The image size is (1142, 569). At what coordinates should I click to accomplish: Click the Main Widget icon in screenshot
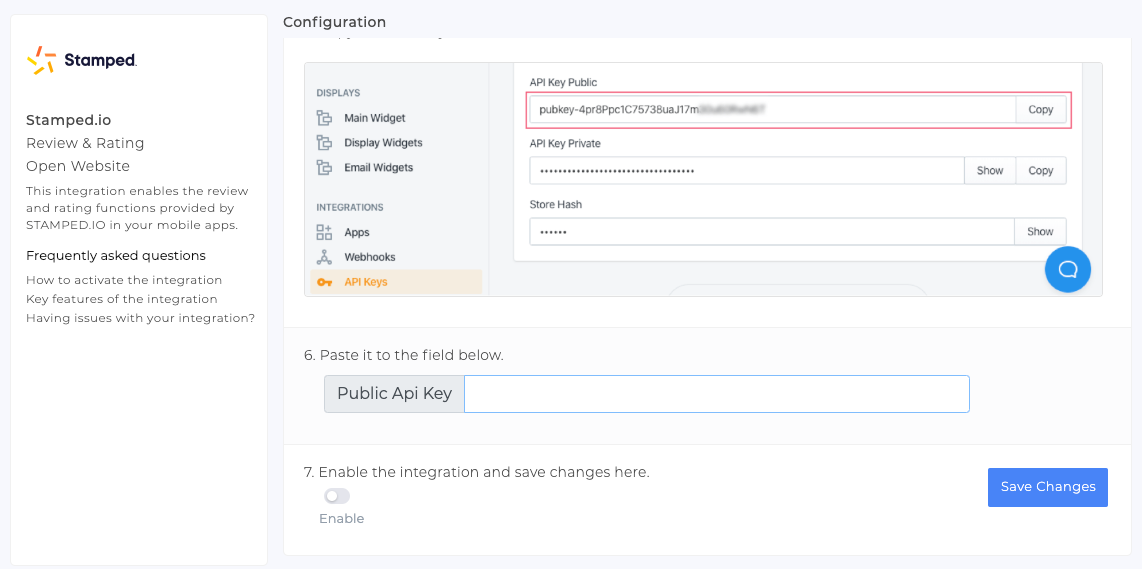coord(324,118)
